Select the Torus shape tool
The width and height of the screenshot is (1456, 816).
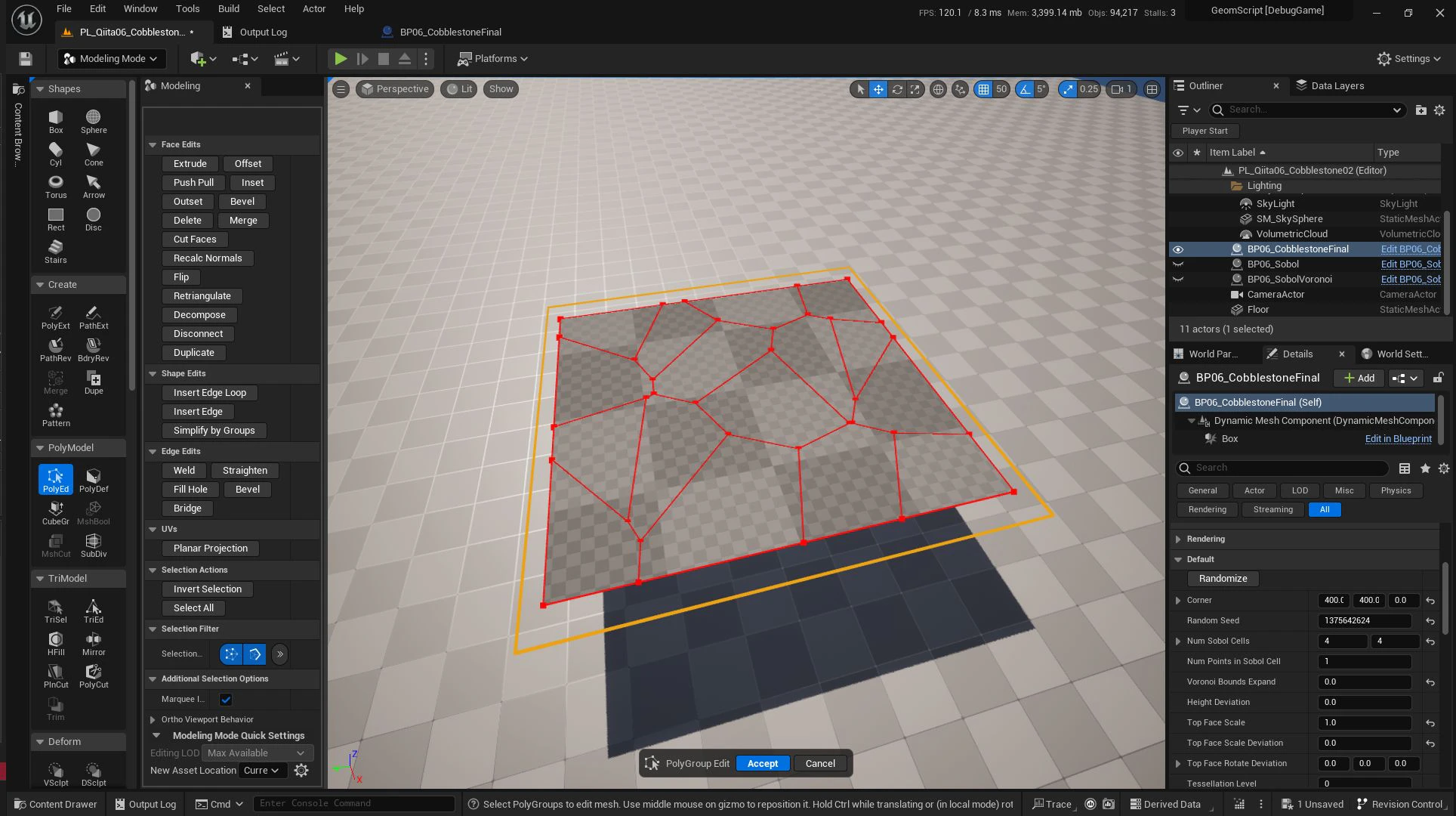point(56,186)
